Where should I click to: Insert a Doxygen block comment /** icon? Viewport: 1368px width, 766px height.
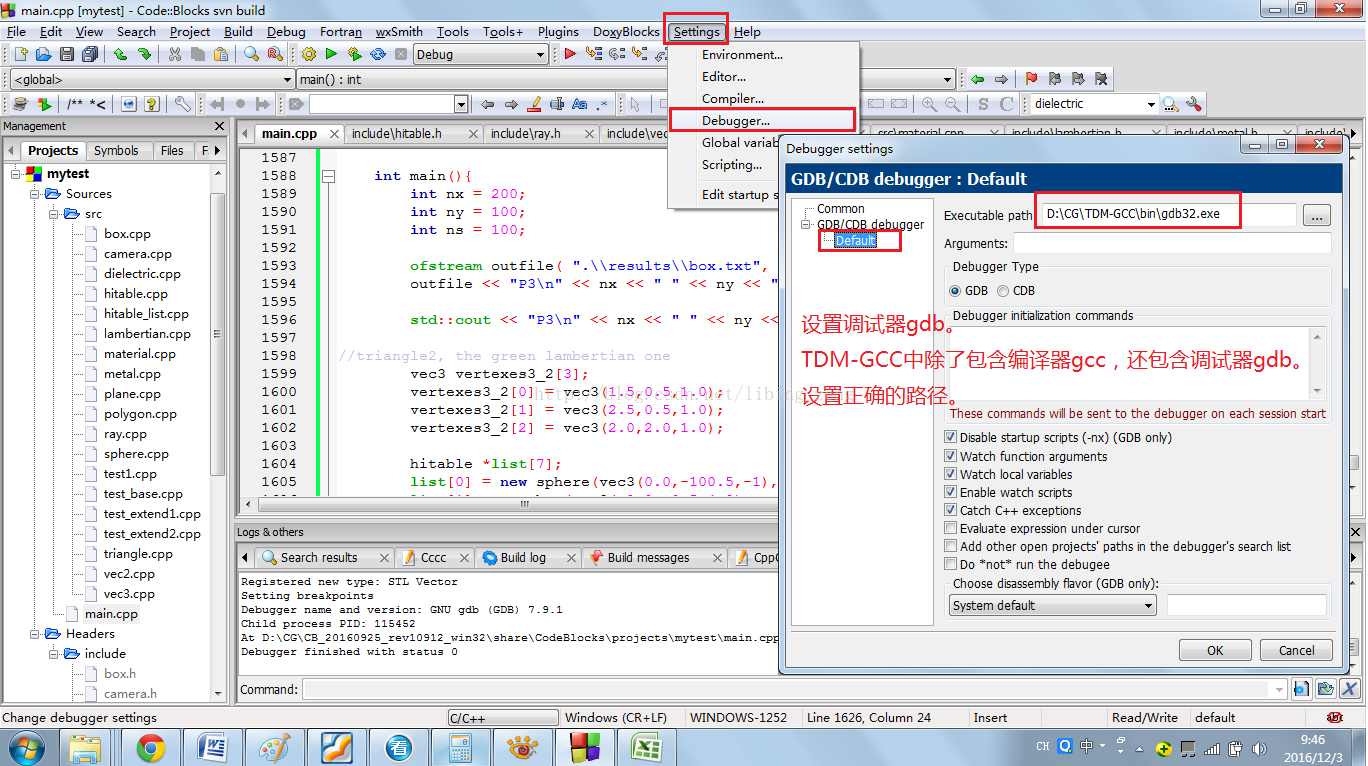pos(76,104)
